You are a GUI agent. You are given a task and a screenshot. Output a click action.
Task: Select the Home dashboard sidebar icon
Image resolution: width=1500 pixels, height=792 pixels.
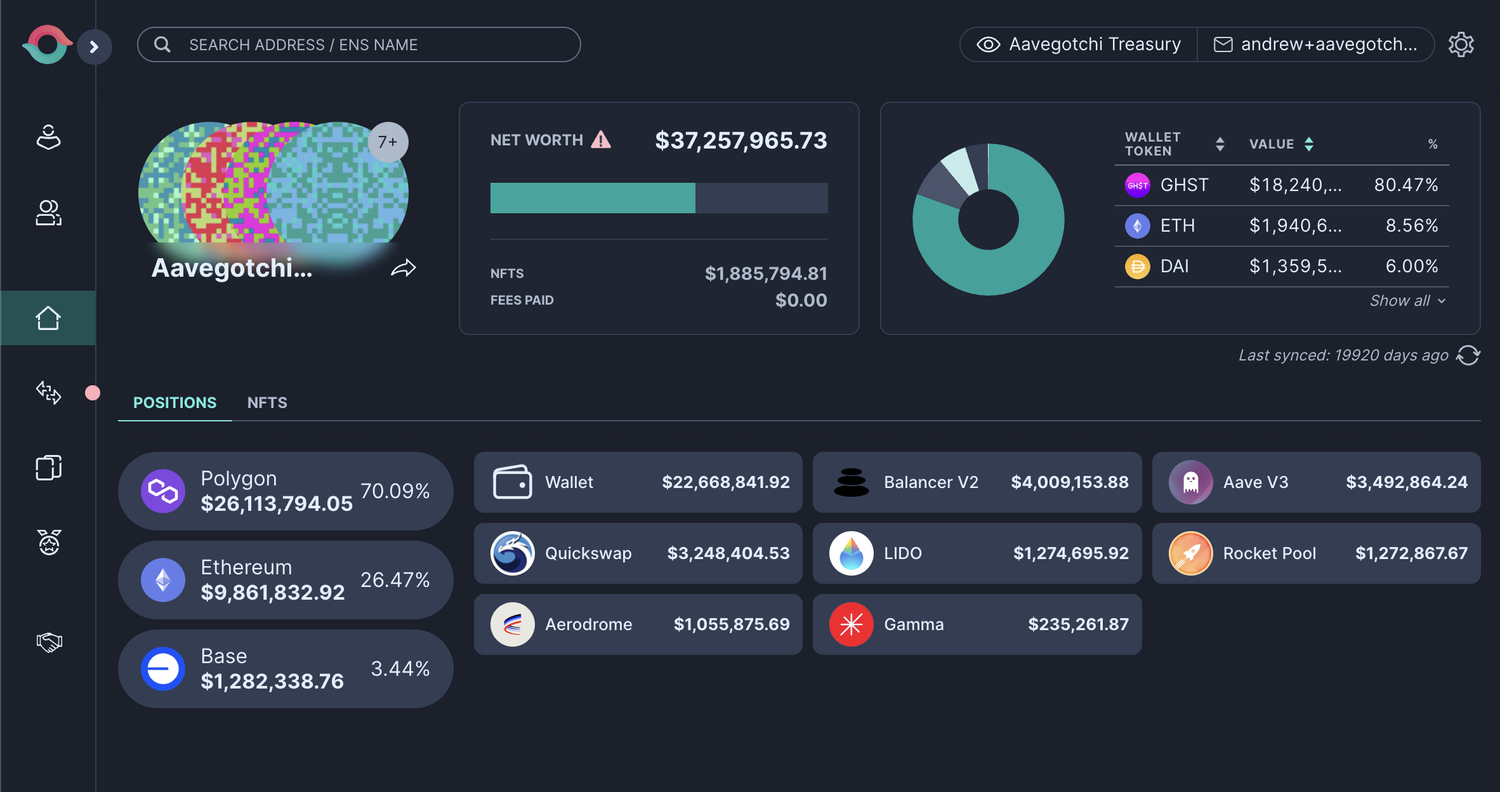48,318
